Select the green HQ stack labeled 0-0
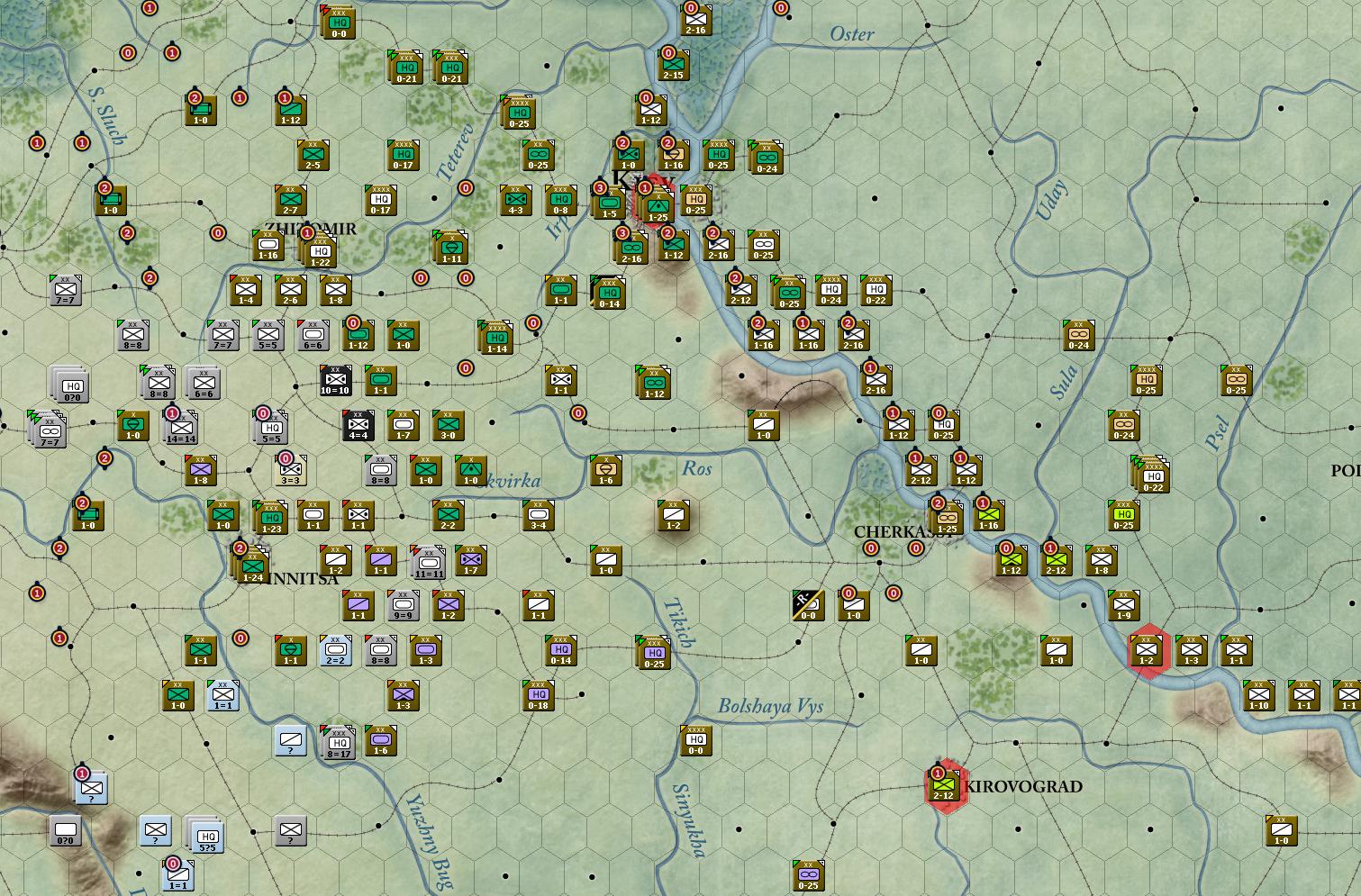Image resolution: width=1361 pixels, height=896 pixels. (x=338, y=23)
